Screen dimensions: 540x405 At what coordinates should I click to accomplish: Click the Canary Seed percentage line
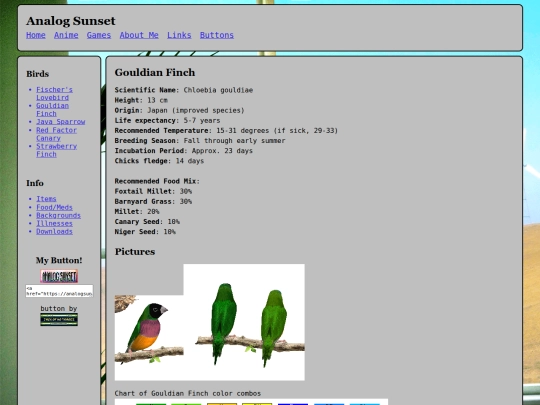coord(147,221)
